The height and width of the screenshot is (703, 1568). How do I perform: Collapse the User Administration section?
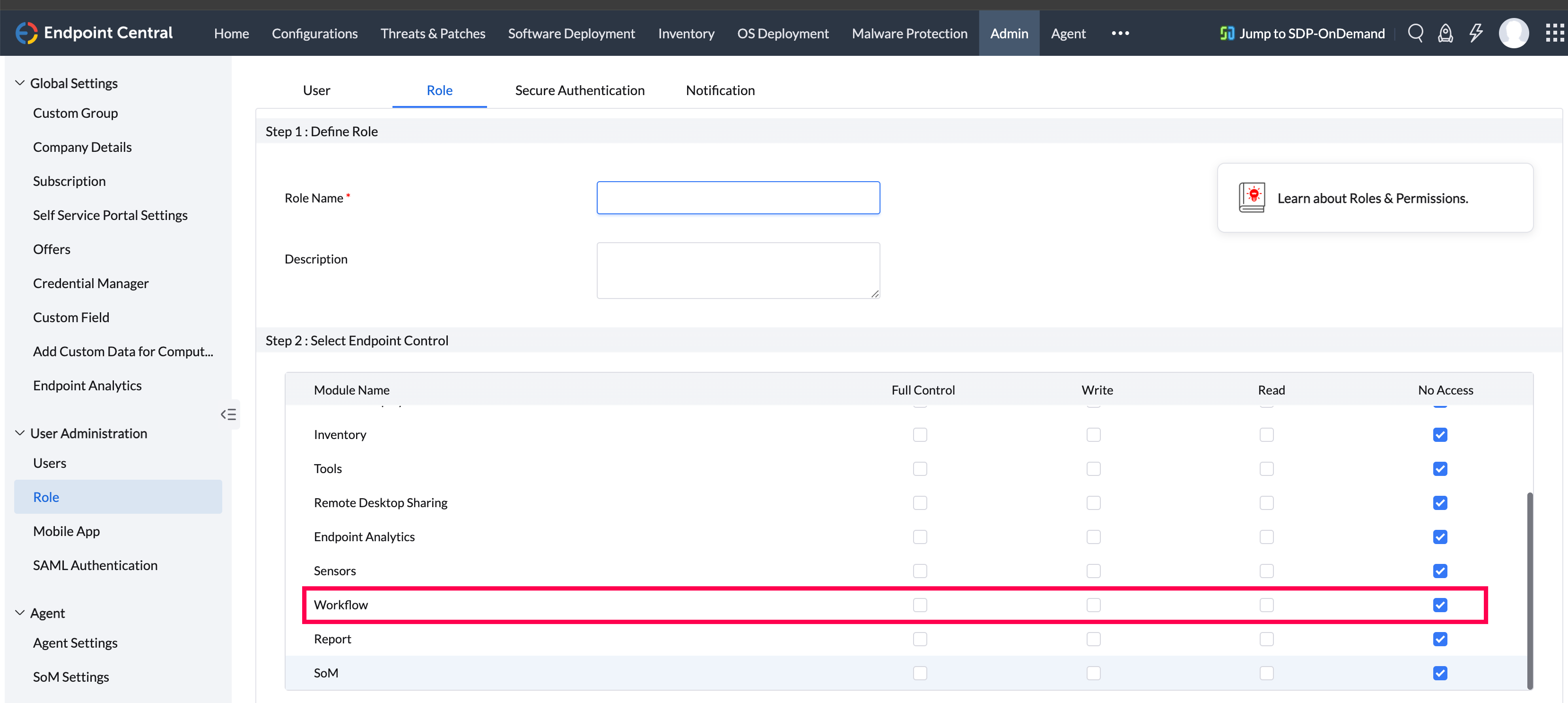(x=19, y=432)
